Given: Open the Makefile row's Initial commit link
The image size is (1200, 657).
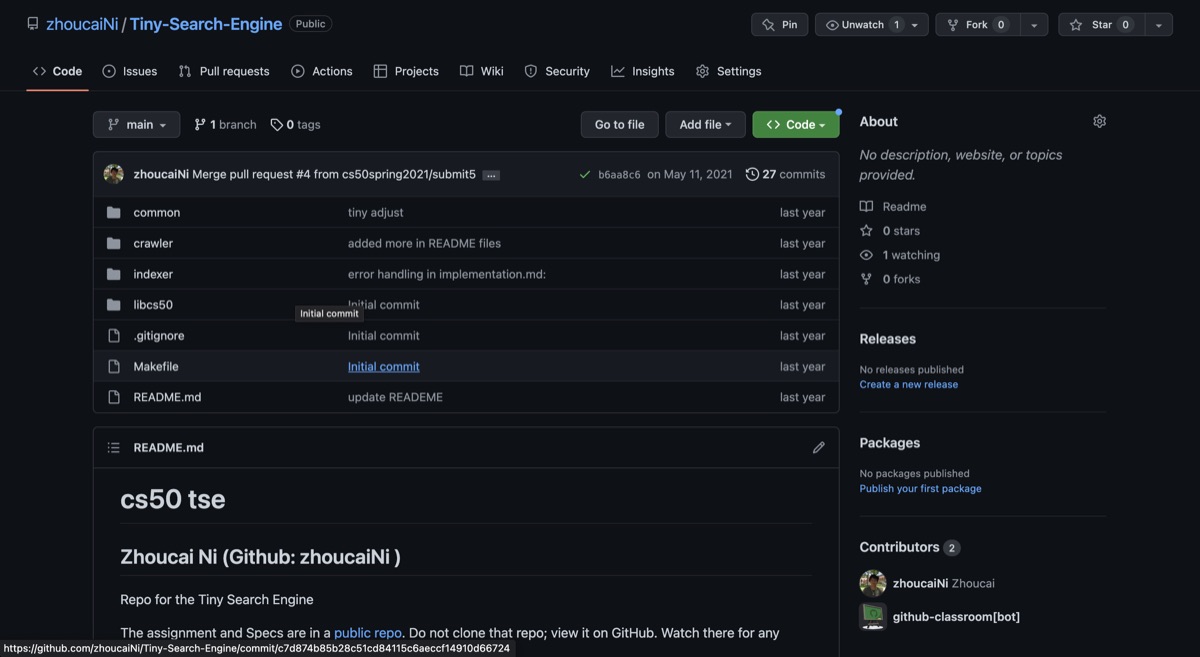Looking at the screenshot, I should point(384,367).
